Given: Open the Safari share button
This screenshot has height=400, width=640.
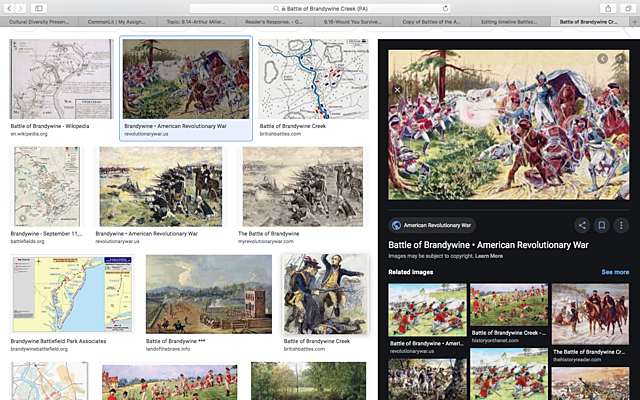Looking at the screenshot, I should [x=608, y=8].
